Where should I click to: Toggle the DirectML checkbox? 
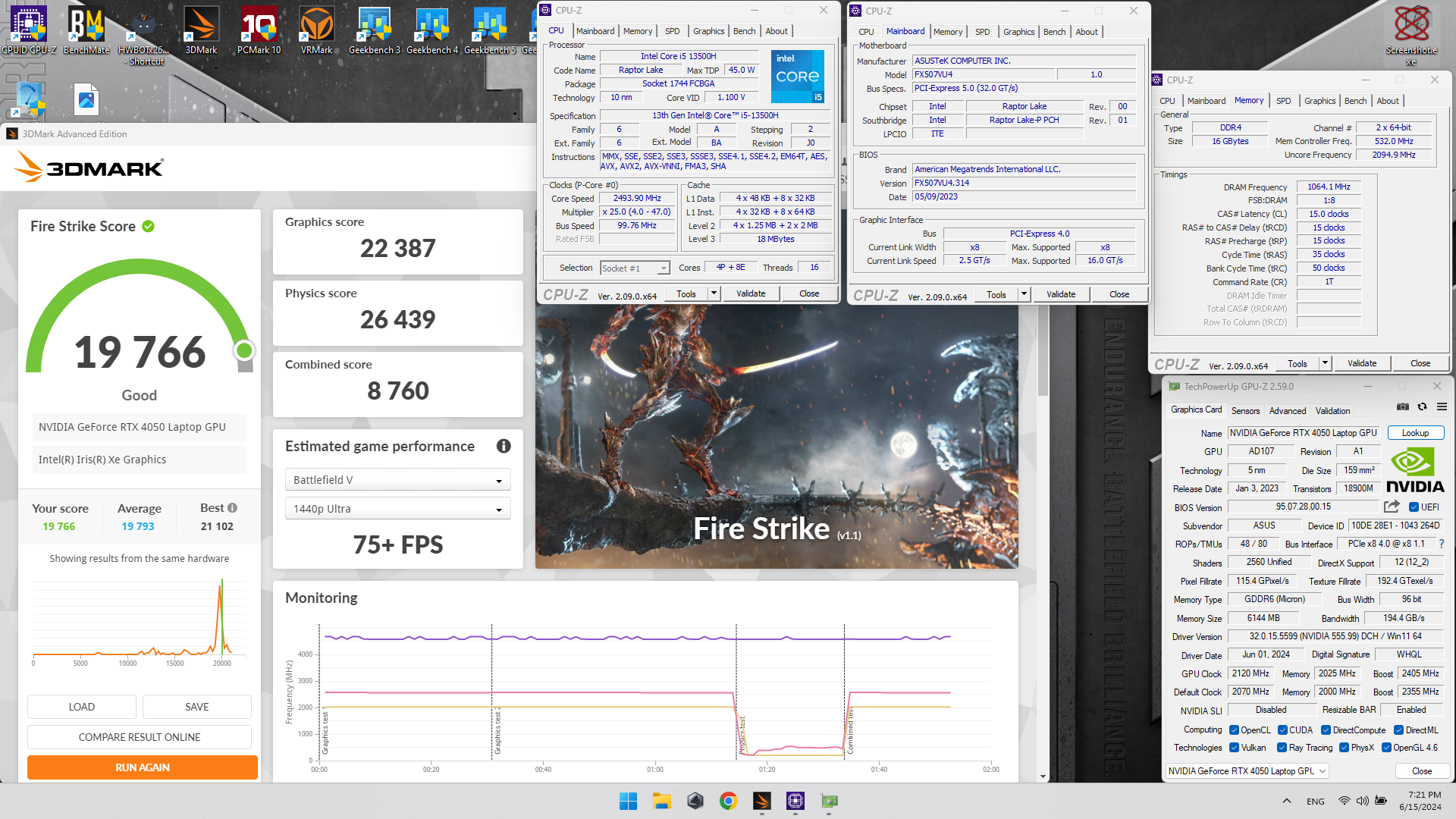(x=1398, y=730)
